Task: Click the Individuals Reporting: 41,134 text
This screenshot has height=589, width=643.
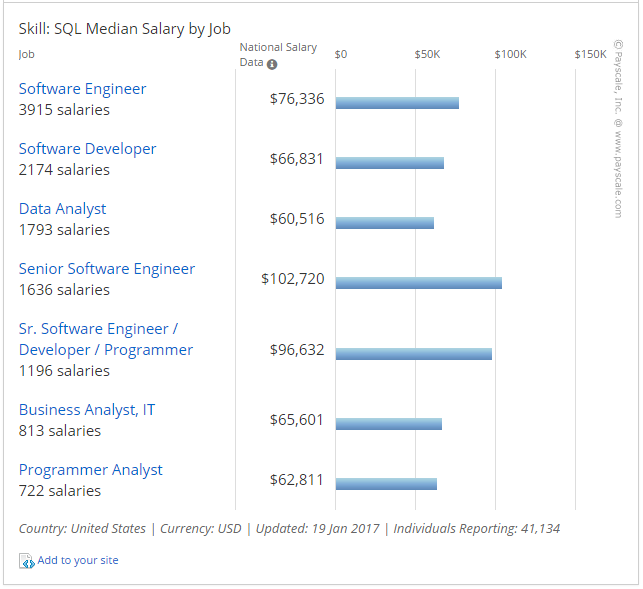Action: [477, 529]
